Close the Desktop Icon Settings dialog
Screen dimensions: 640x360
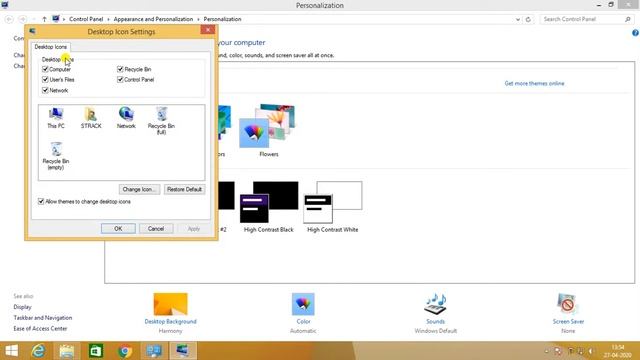coord(208,30)
